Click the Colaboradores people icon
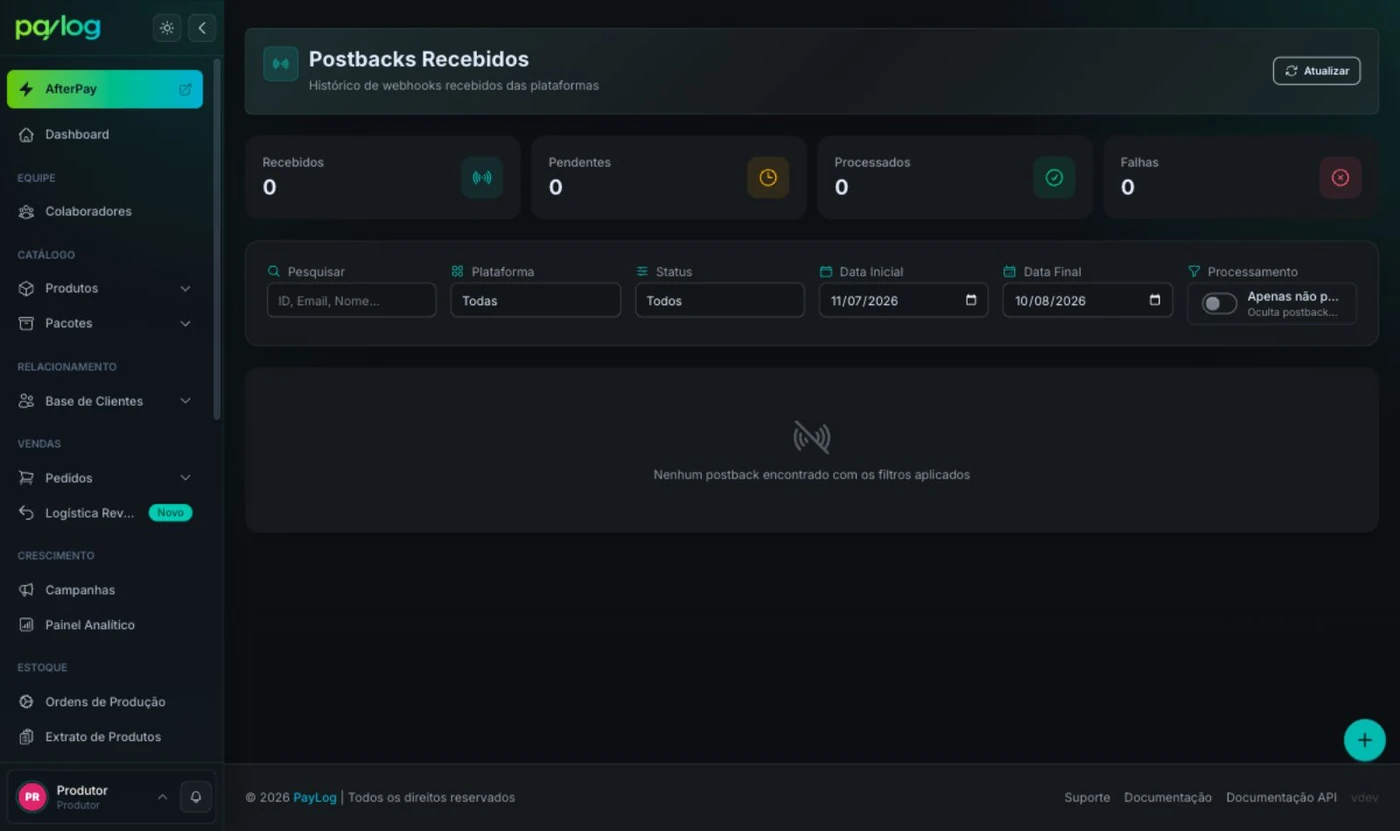 coord(26,211)
